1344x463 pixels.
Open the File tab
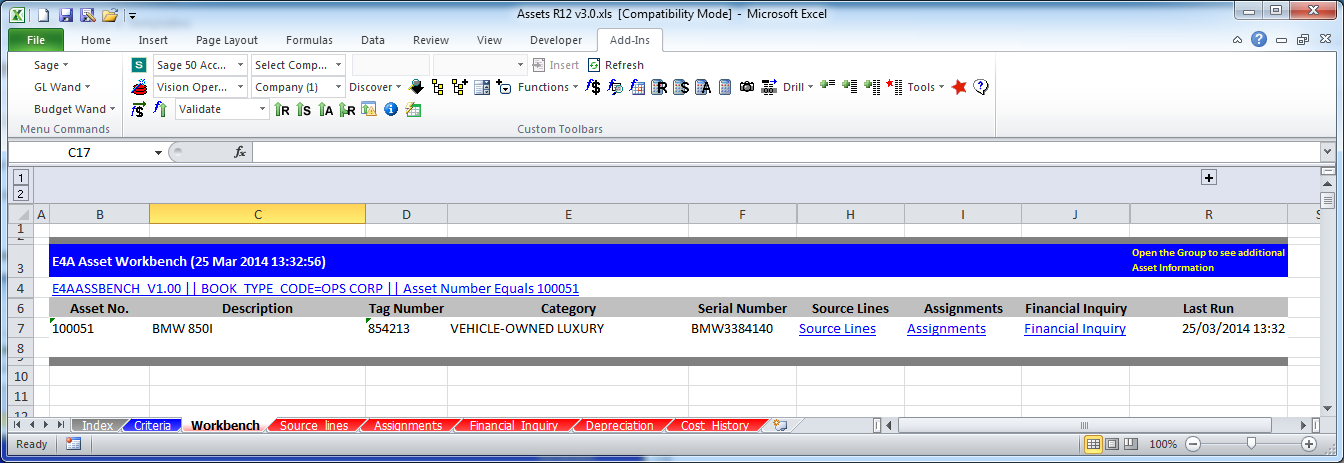click(36, 40)
